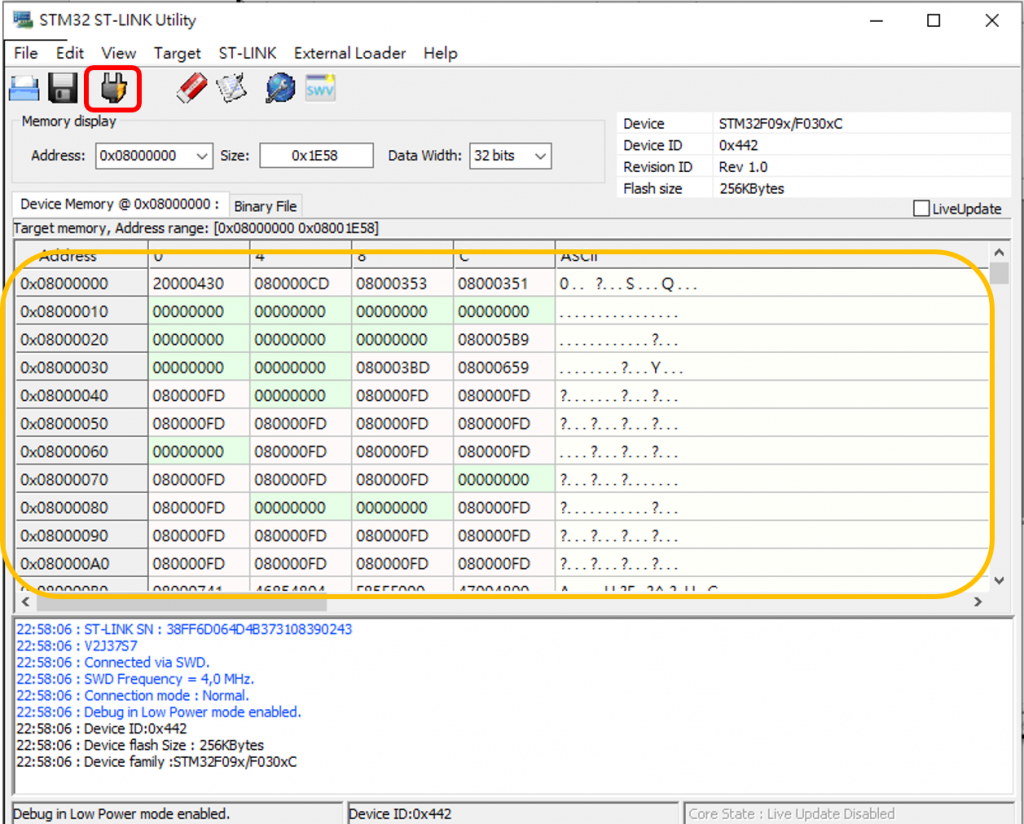Click the horizontal scrollbar thumb

[182, 603]
